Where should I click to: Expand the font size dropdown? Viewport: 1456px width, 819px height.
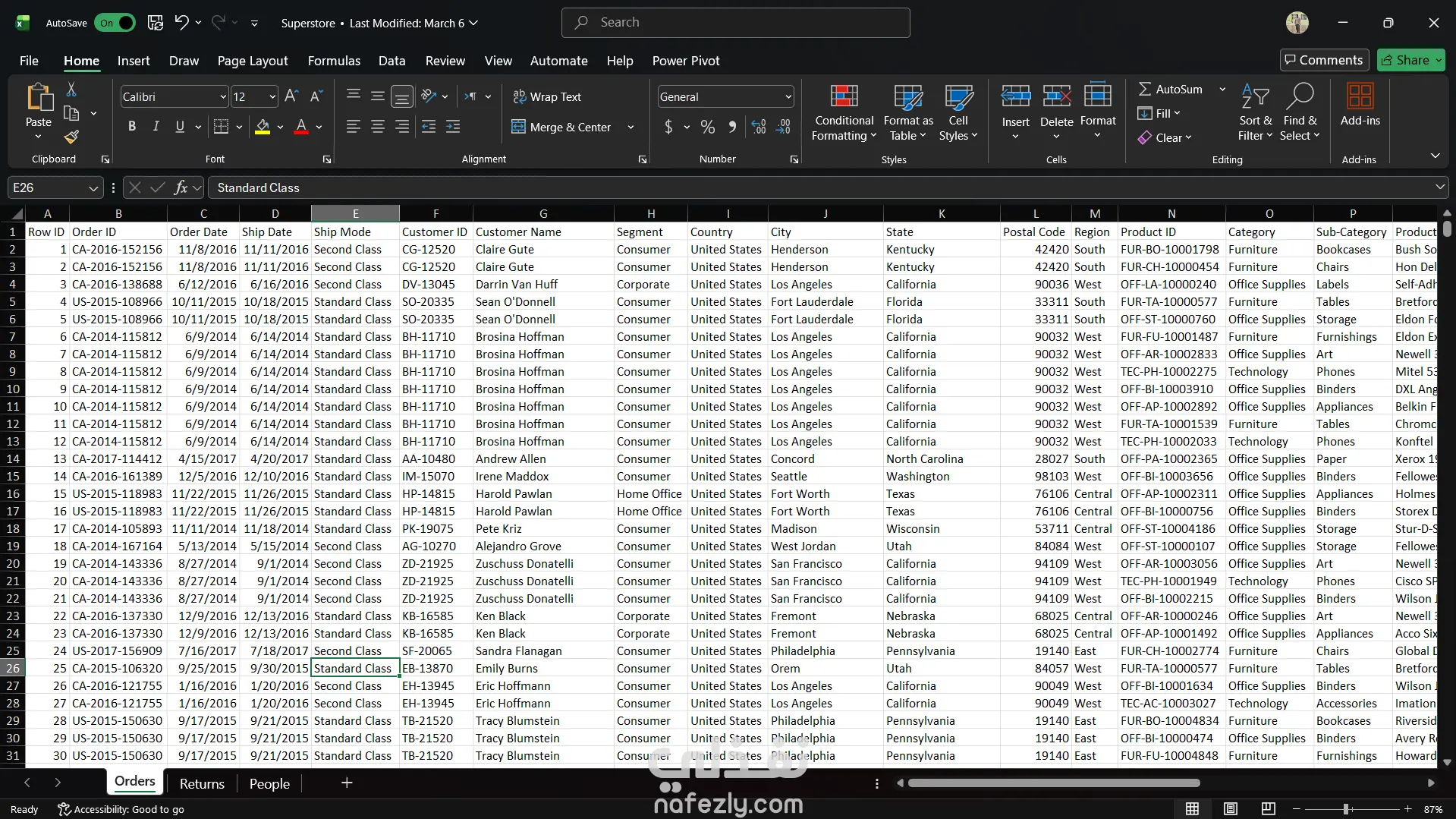272,97
